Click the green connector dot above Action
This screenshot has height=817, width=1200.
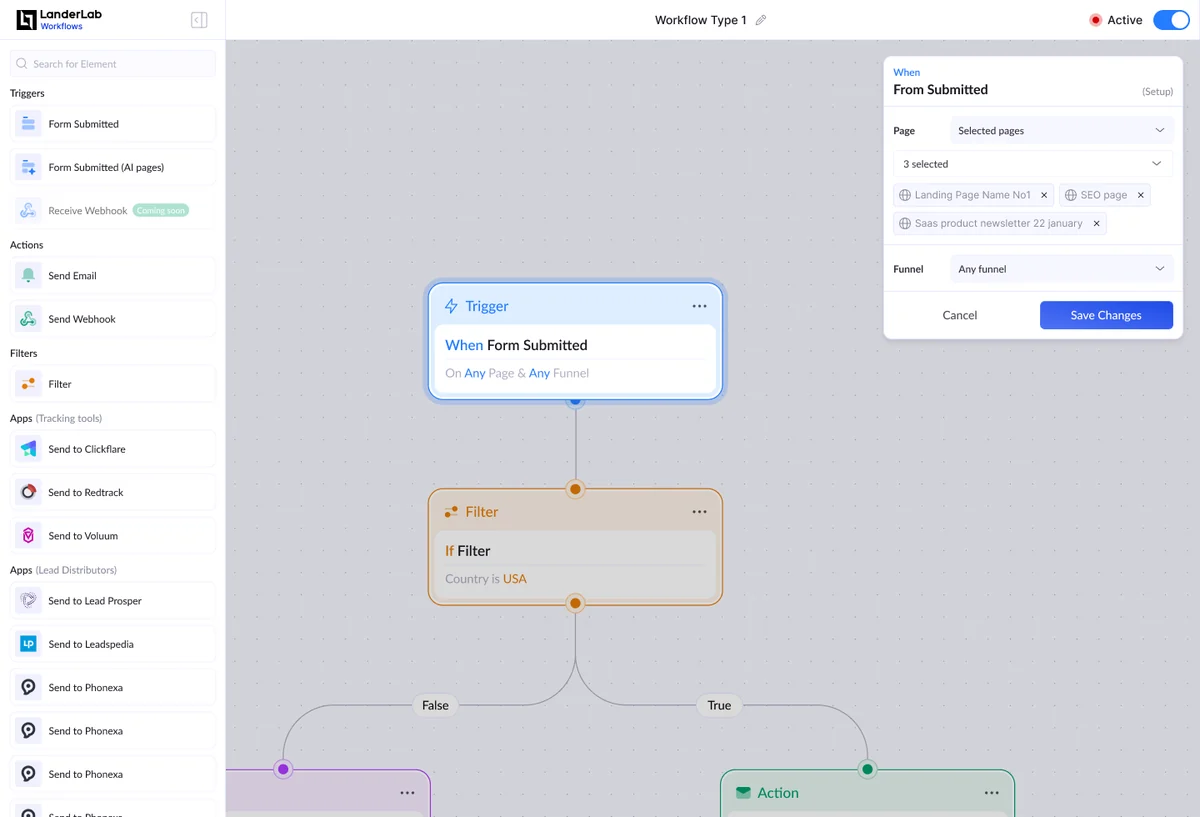[867, 769]
